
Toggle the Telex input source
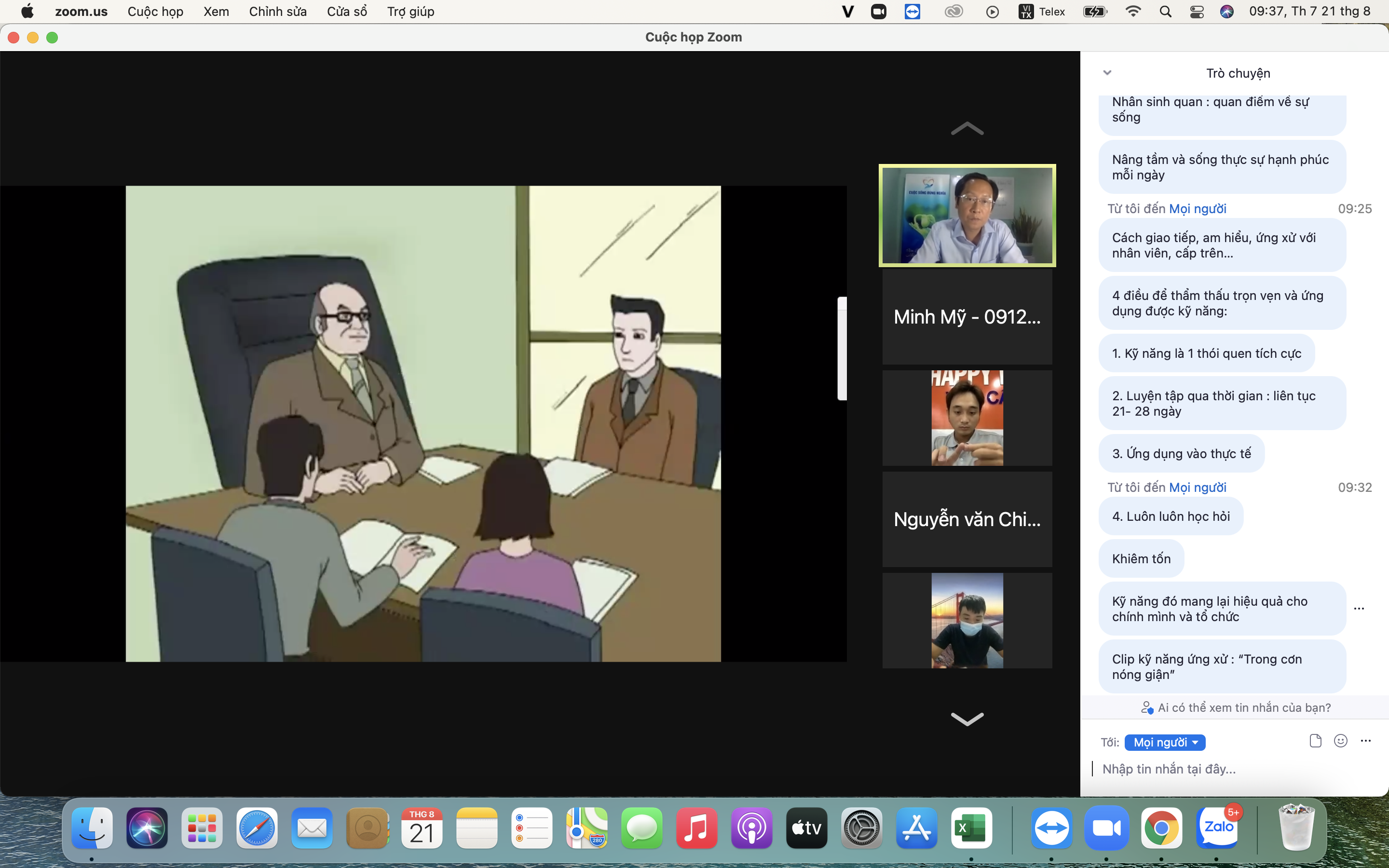[1042, 12]
